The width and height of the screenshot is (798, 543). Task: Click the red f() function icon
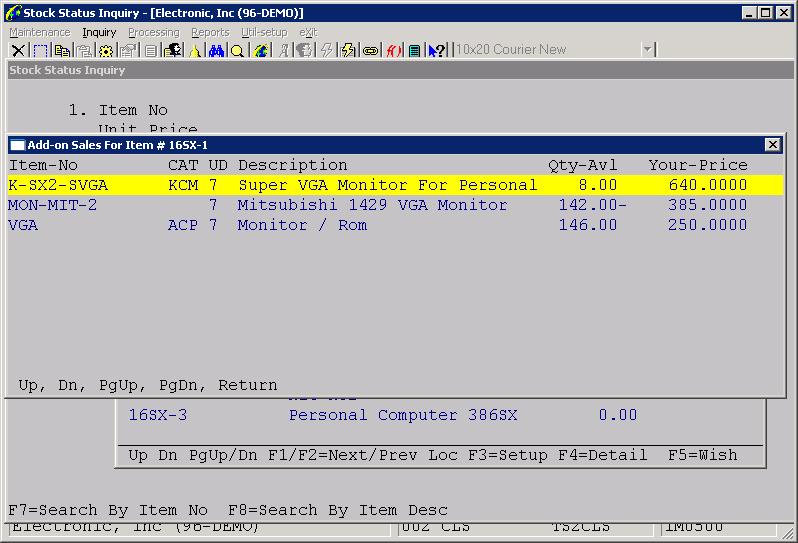point(393,50)
